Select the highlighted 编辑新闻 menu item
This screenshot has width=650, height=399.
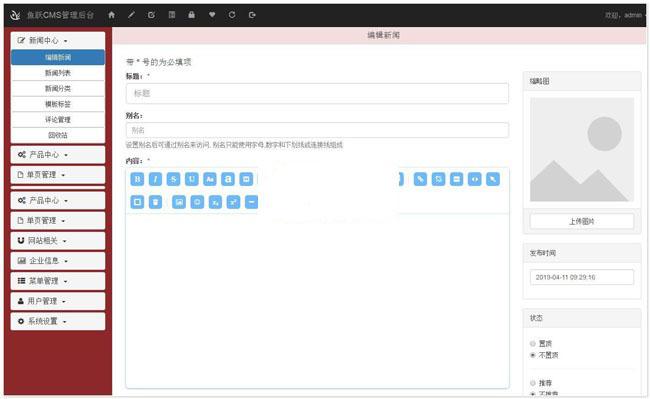click(58, 57)
